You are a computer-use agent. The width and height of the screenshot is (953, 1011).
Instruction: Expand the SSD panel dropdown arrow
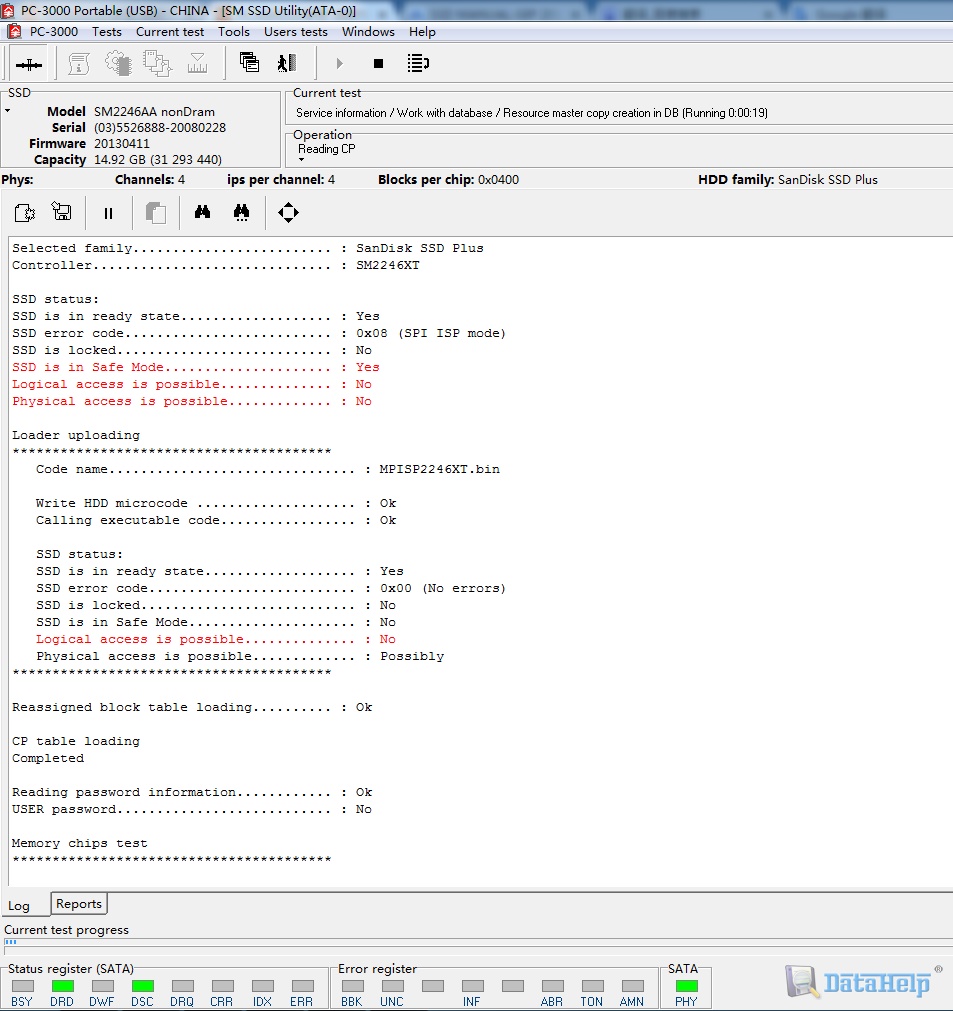pyautogui.click(x=8, y=111)
